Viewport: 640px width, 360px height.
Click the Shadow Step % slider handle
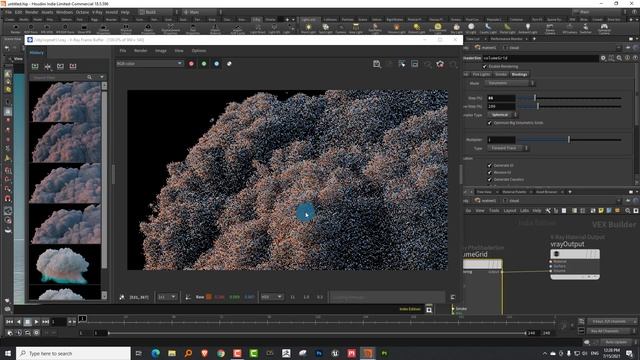(538, 106)
